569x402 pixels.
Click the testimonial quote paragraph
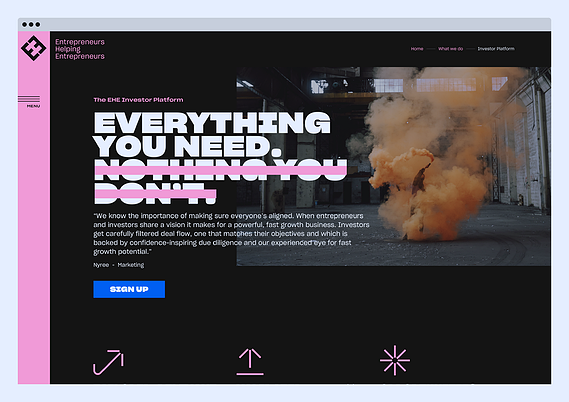pos(231,234)
